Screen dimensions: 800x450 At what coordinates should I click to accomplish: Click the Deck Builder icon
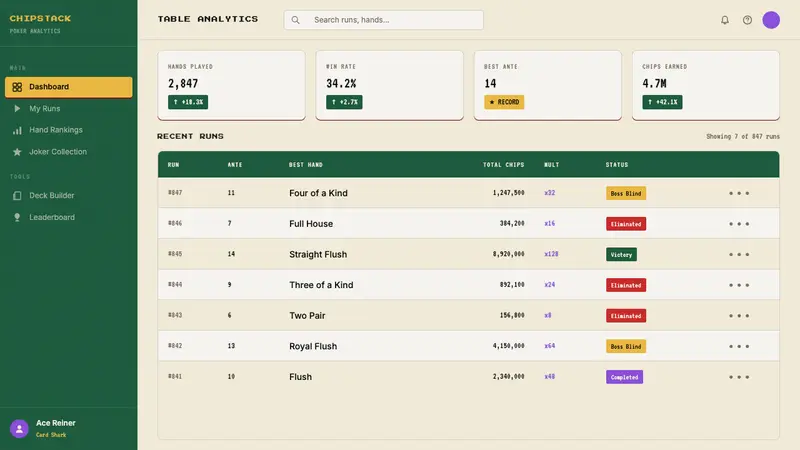17,195
